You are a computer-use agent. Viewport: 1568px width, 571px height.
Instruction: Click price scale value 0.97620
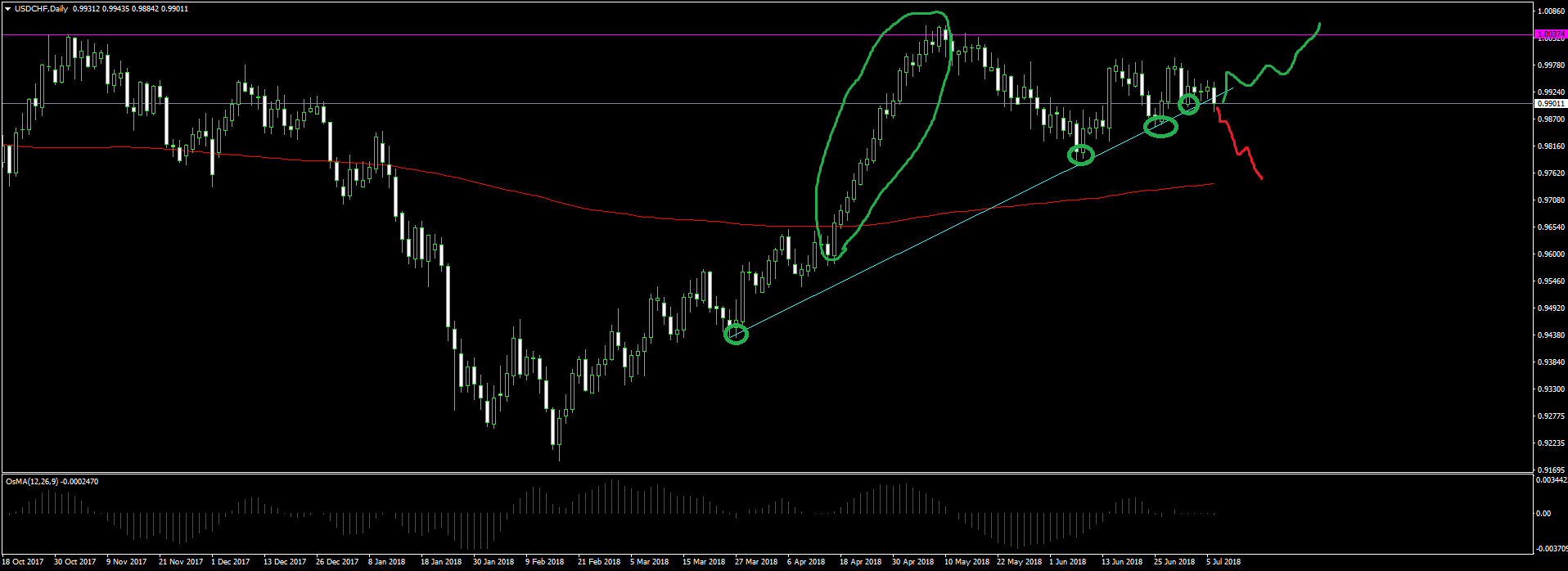pyautogui.click(x=1551, y=173)
